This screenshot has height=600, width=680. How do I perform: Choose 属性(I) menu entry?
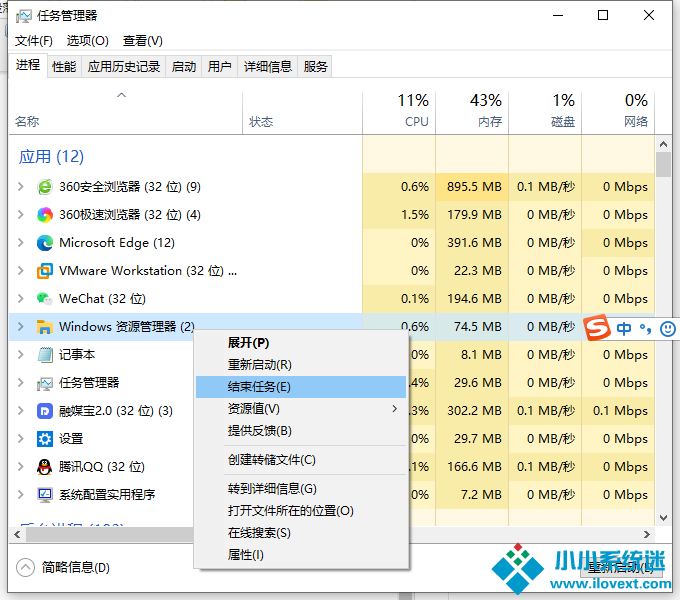tap(301, 555)
